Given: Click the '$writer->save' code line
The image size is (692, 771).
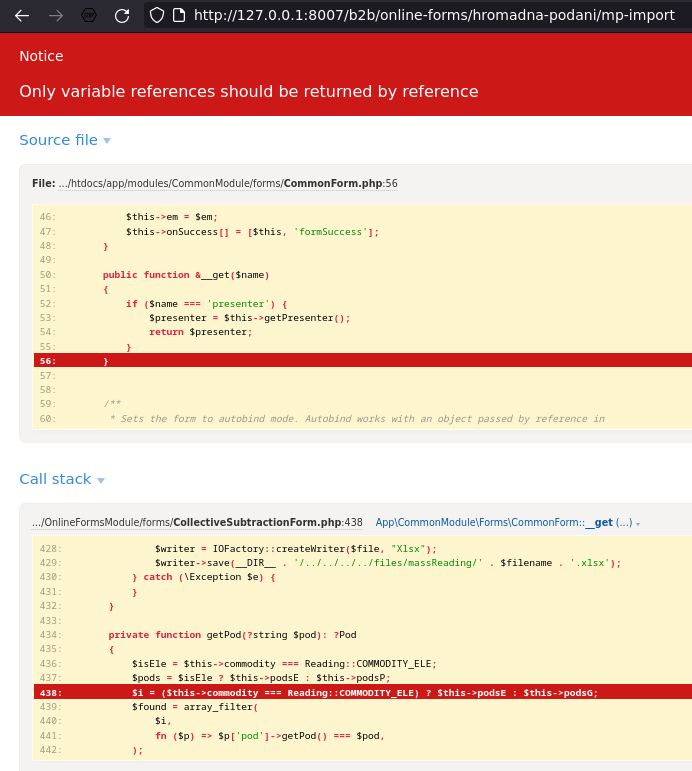Looking at the screenshot, I should click(x=387, y=563).
